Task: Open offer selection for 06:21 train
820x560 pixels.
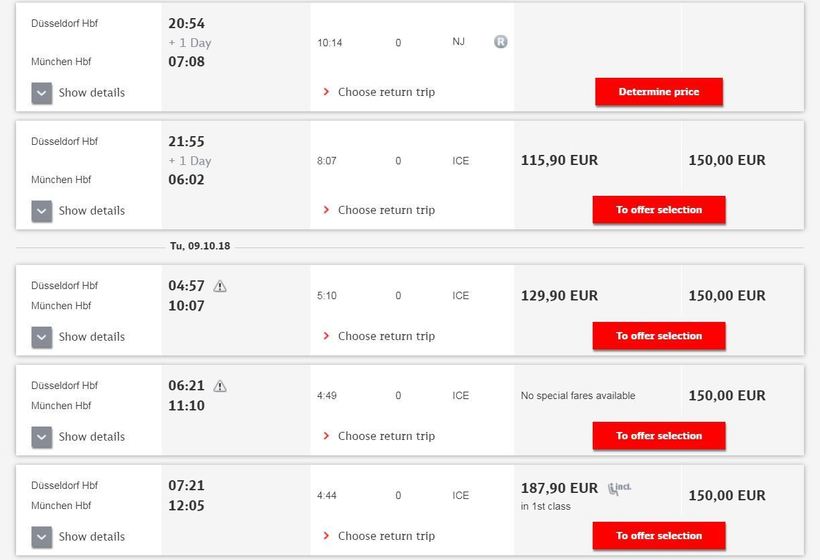Action: [658, 436]
